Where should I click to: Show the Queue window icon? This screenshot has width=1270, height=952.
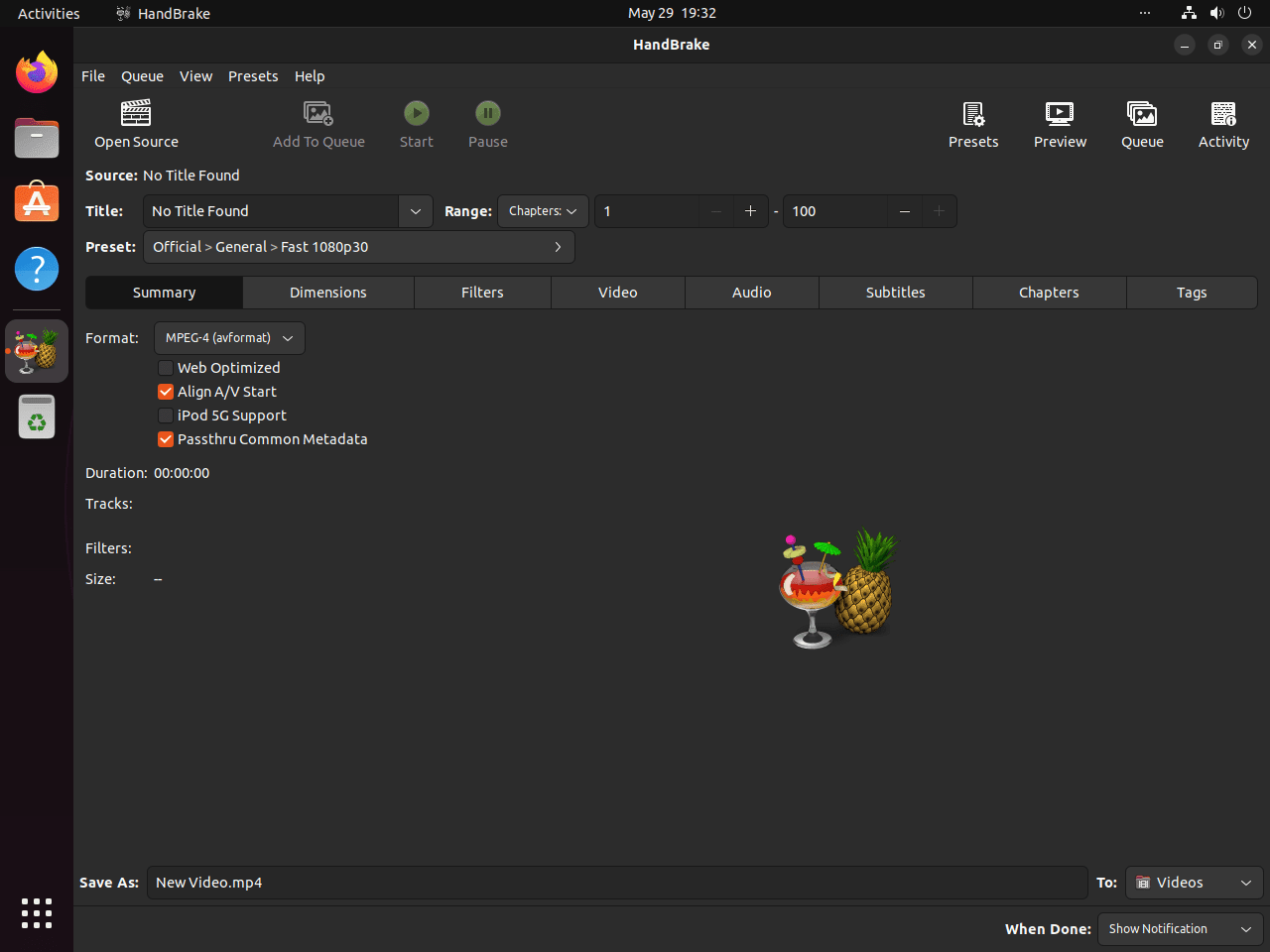pos(1142,113)
